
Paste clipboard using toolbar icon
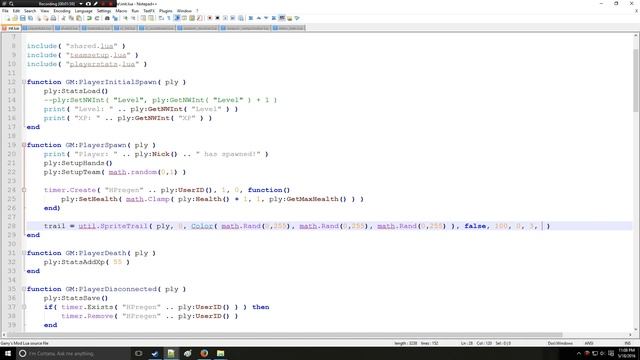(x=79, y=18)
